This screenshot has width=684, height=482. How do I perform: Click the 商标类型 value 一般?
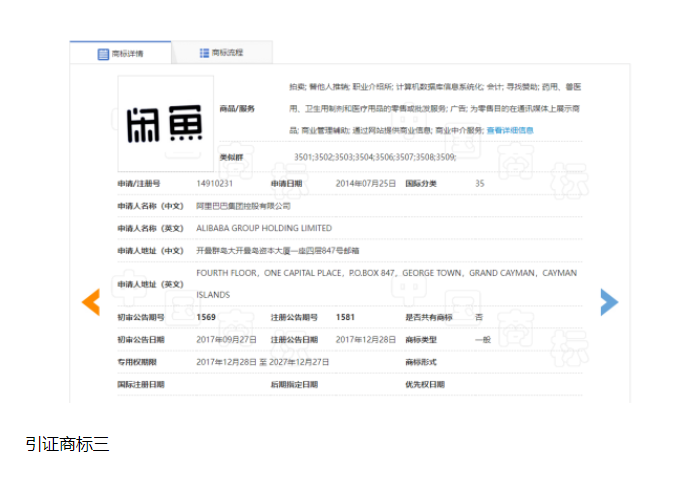click(x=483, y=339)
